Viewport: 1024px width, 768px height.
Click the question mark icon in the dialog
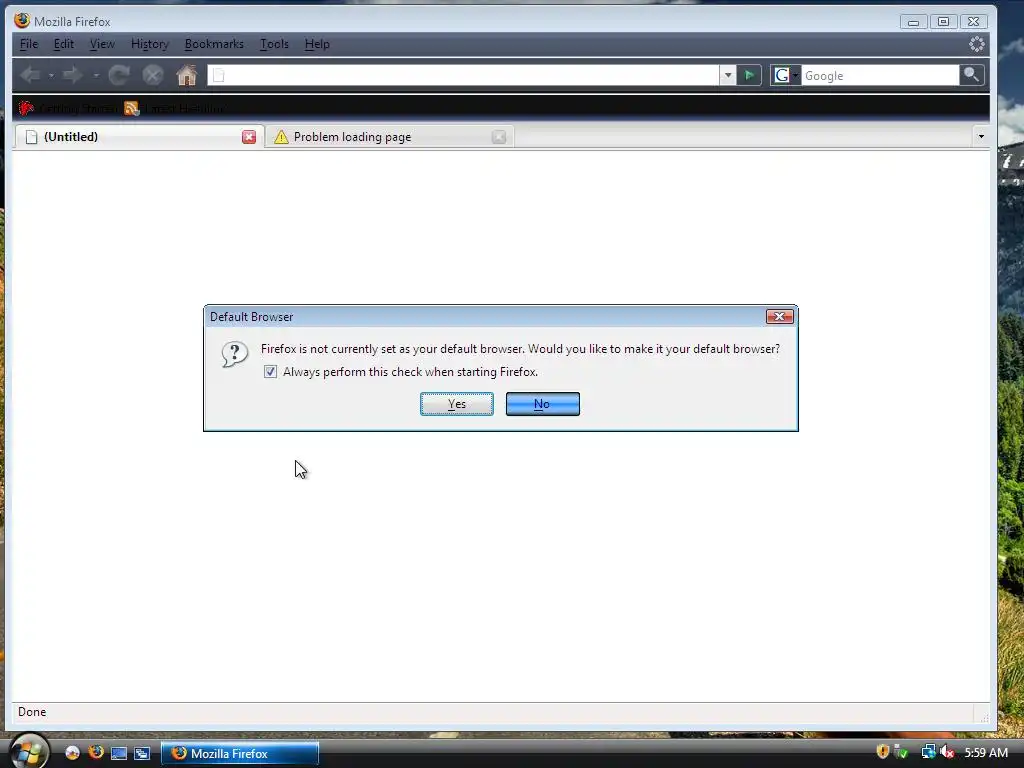pos(234,355)
